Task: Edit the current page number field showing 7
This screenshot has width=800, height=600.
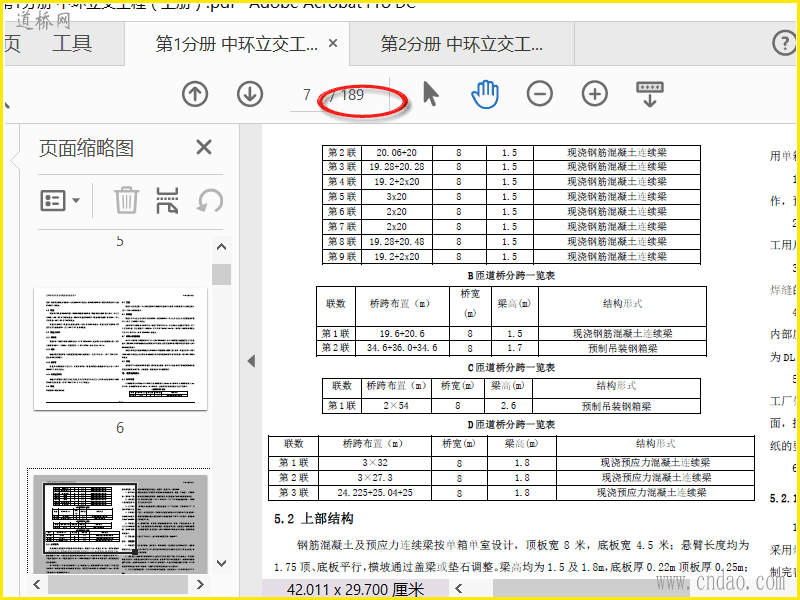Action: [306, 95]
